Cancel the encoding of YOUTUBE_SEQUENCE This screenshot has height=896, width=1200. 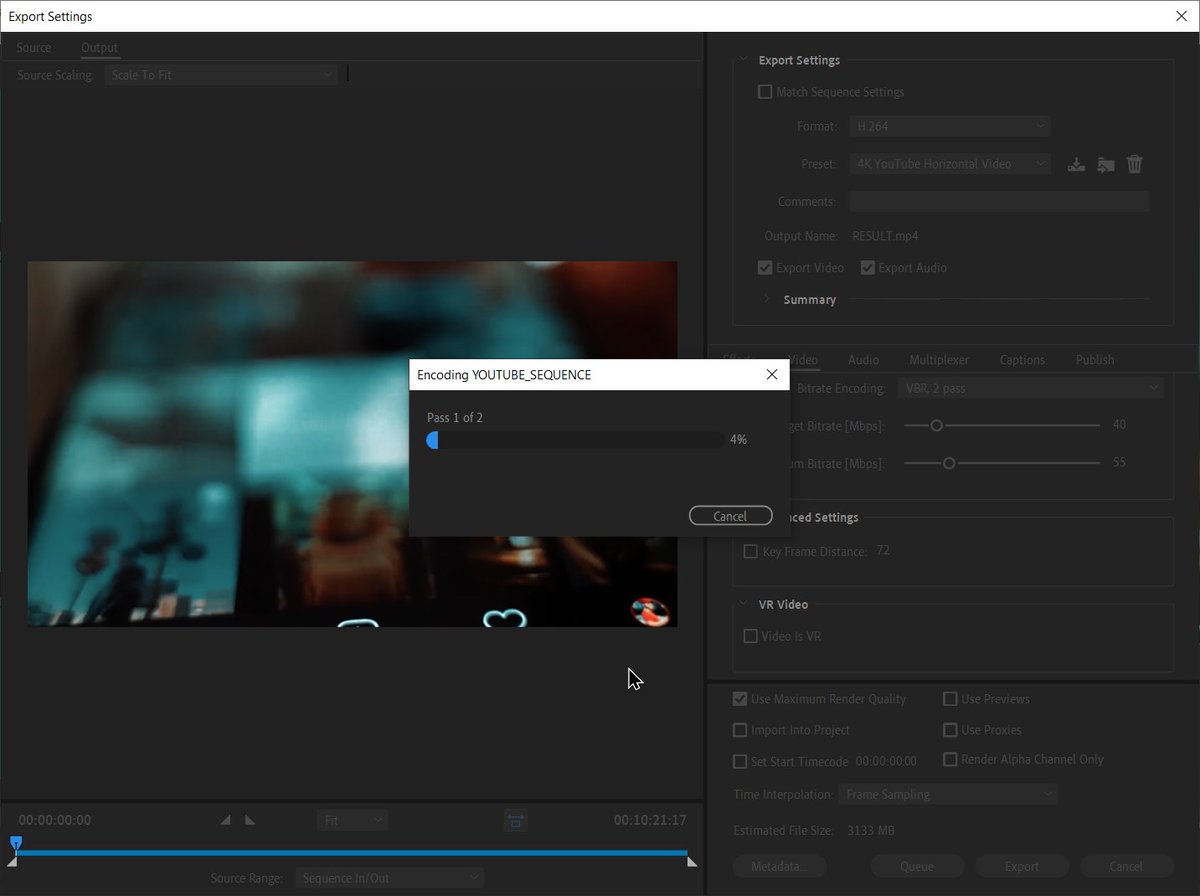pos(730,515)
